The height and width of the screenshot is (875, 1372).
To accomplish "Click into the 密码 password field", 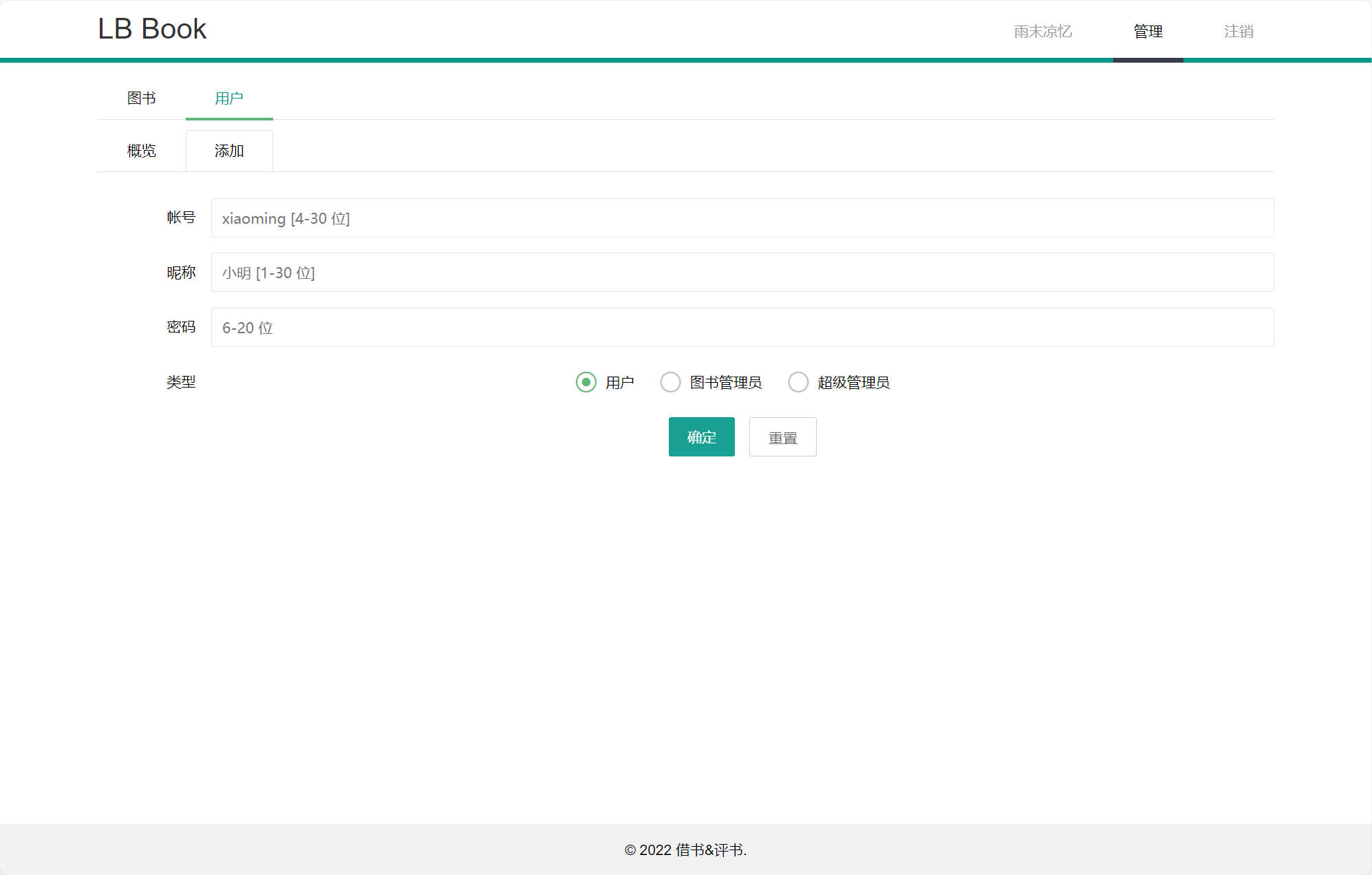I will click(742, 328).
